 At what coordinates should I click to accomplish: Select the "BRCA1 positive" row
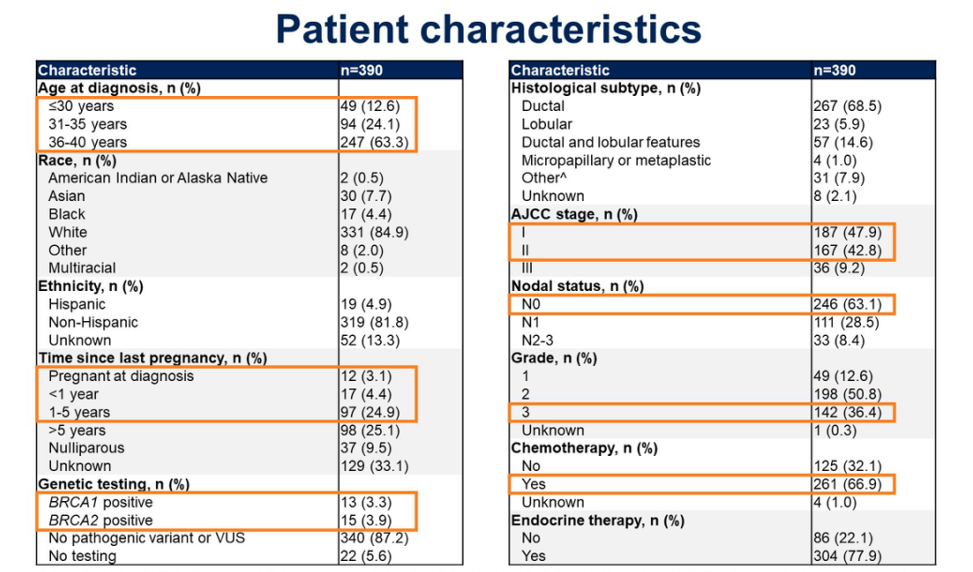[100, 502]
